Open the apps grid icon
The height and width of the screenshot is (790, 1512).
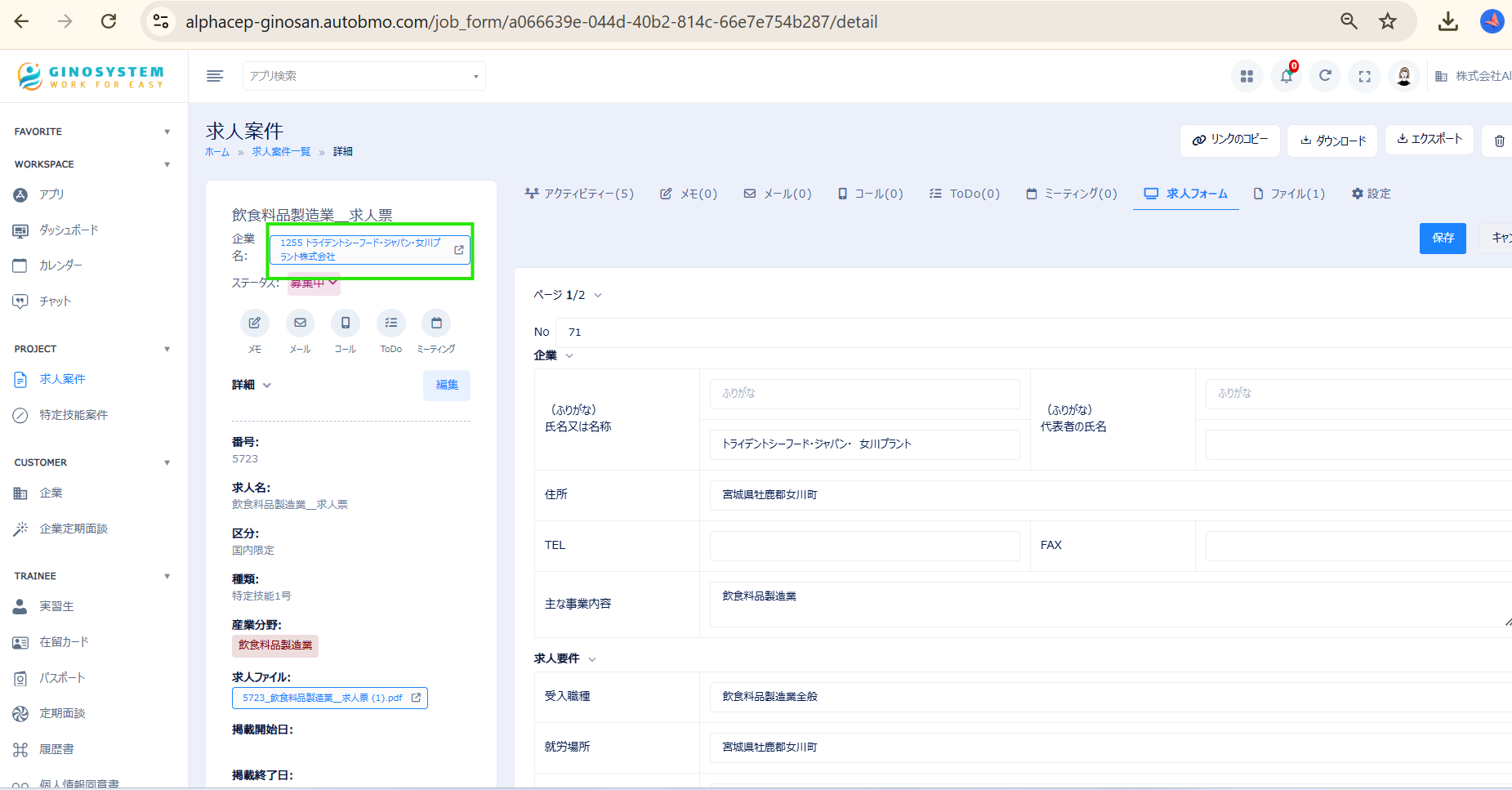(x=1247, y=76)
